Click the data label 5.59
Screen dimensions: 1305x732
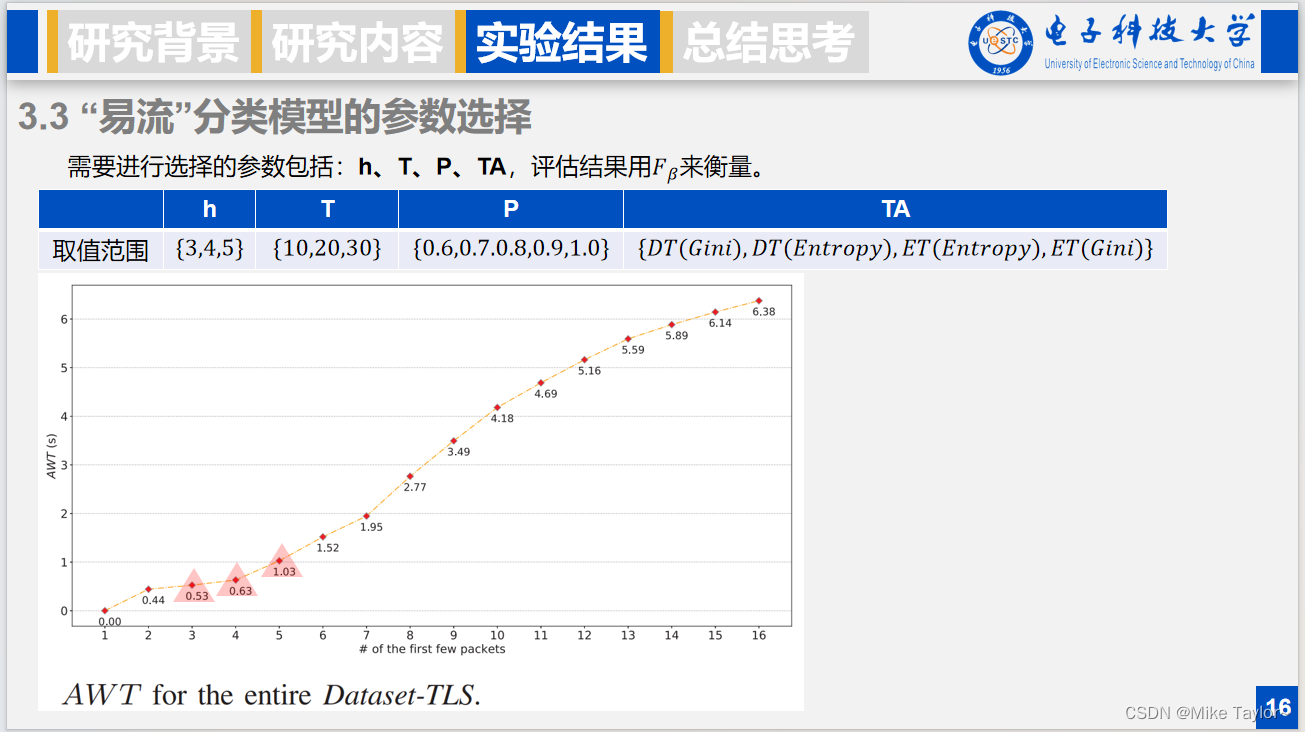(633, 350)
